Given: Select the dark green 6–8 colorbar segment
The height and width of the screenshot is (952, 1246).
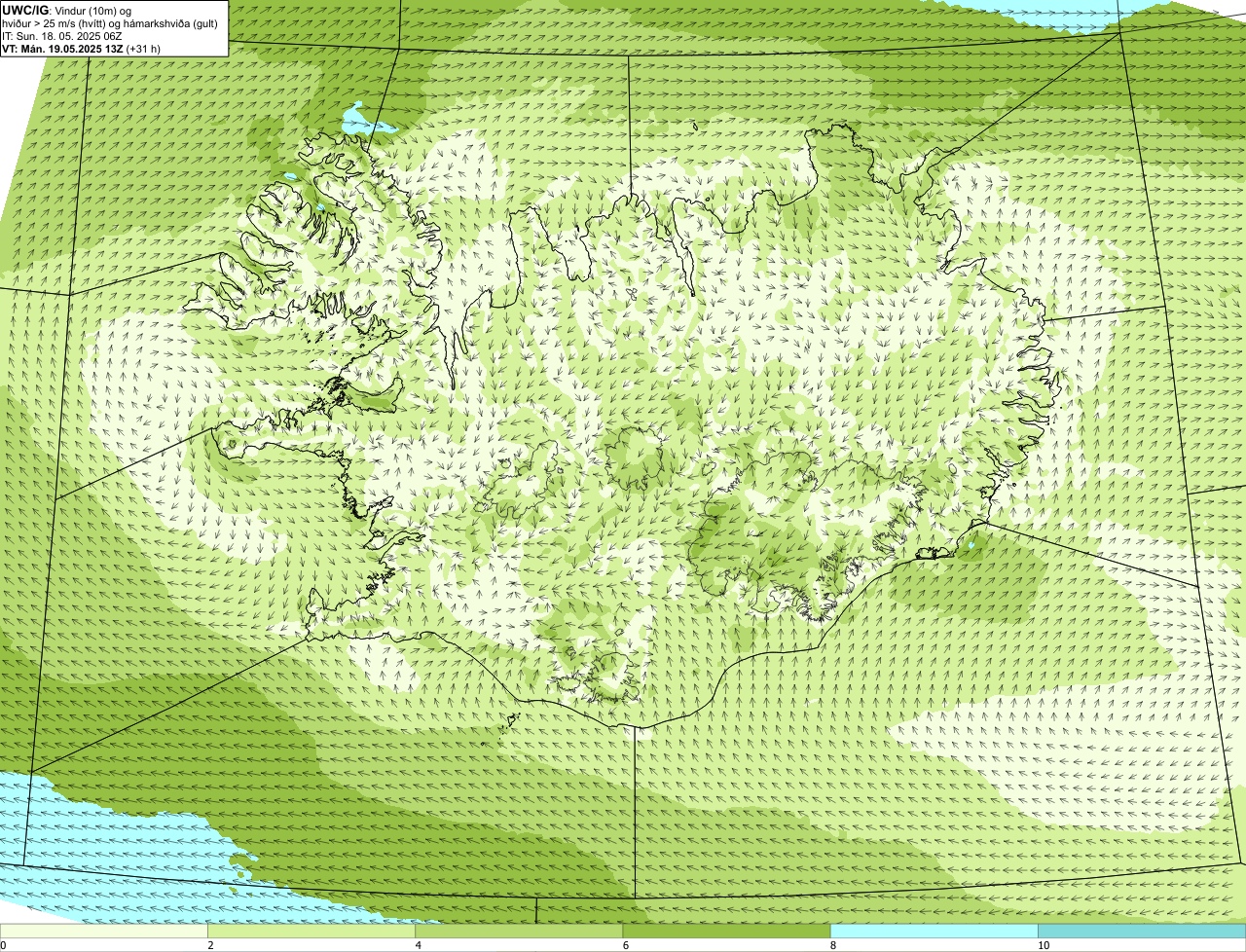Looking at the screenshot, I should [726, 931].
